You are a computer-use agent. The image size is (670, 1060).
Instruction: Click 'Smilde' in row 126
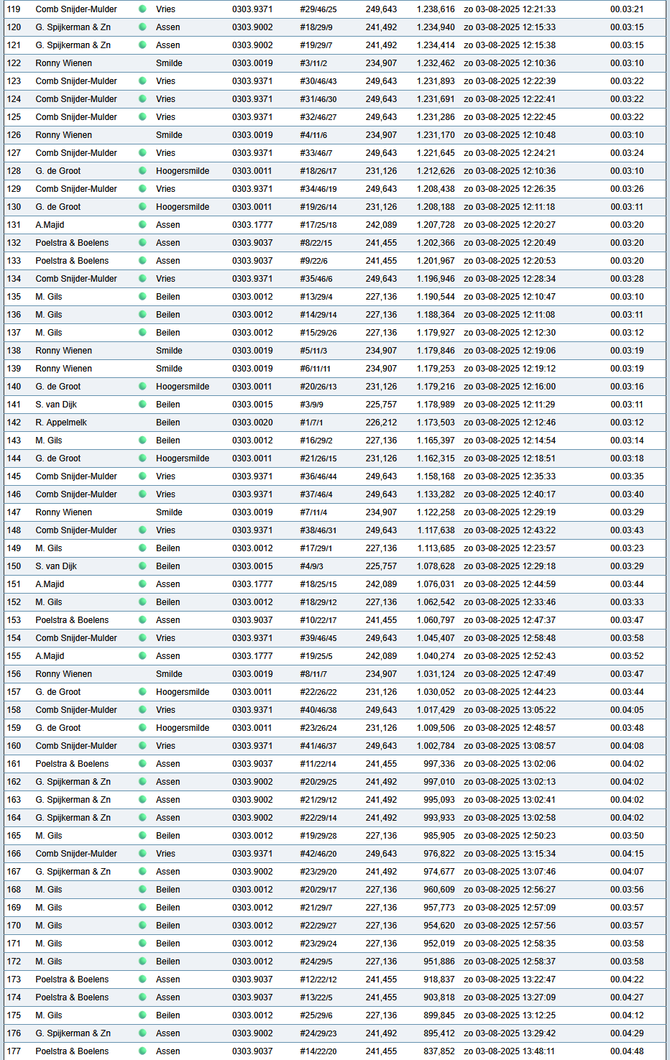pos(169,135)
